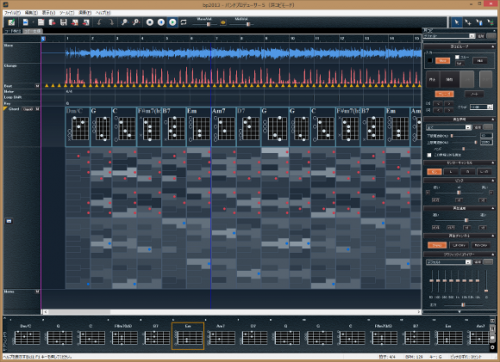
Task: Open the Capo dropdown on the Chord track
Action: click(28, 109)
